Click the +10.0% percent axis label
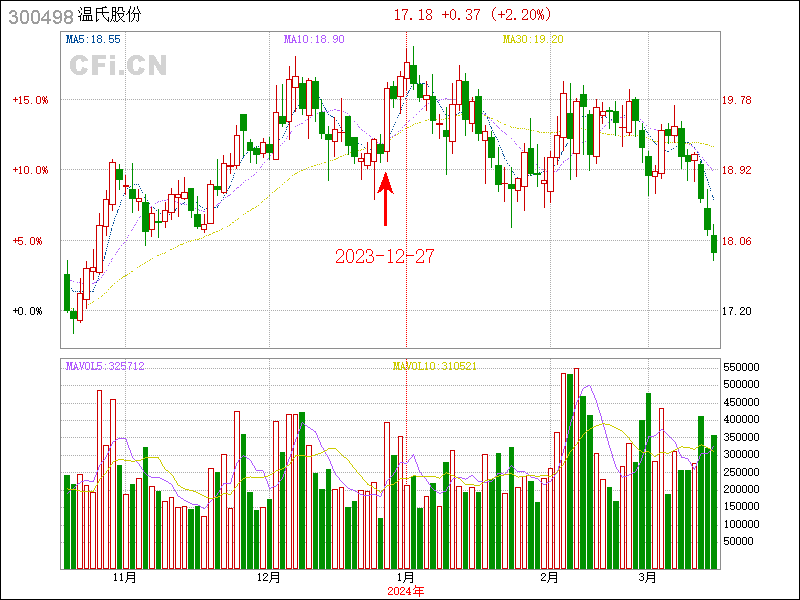Image resolution: width=800 pixels, height=600 pixels. click(29, 170)
